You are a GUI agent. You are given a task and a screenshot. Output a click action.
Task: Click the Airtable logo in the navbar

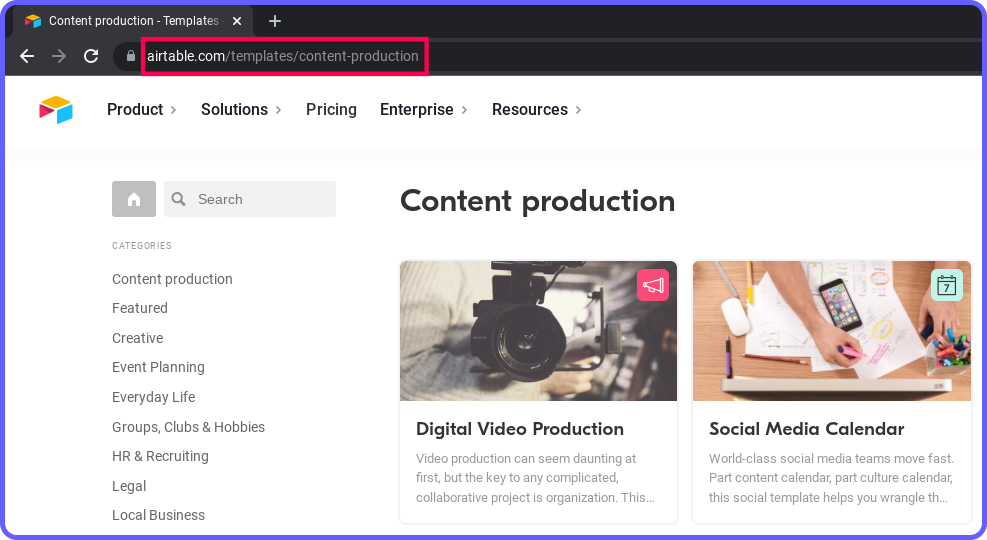pos(56,110)
